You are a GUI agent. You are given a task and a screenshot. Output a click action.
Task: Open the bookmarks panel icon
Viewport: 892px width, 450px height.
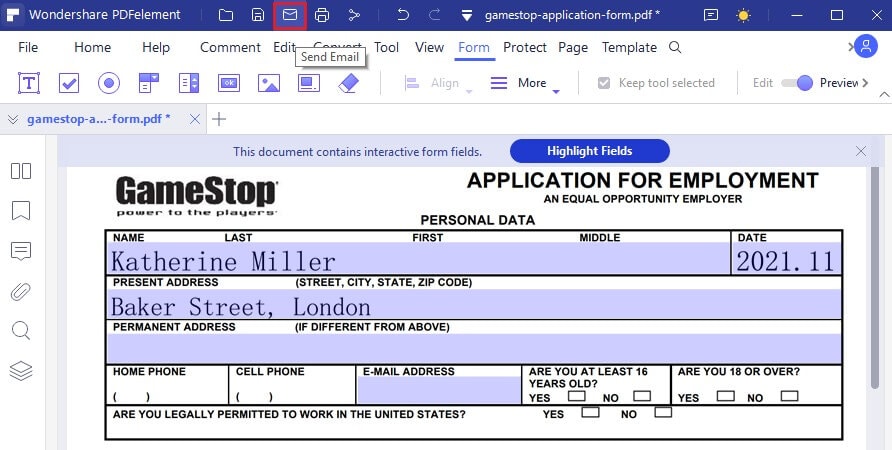click(x=21, y=210)
